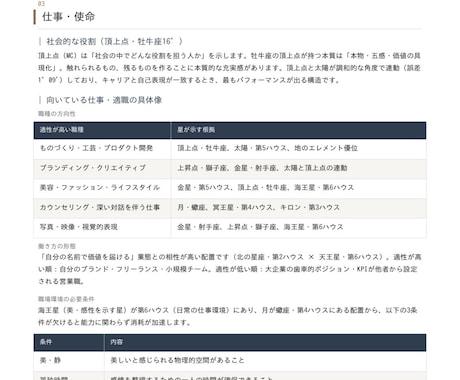Select the cell '写真・映像・視覚的表現'
Image resolution: width=460 pixels, height=380 pixels.
(x=102, y=227)
